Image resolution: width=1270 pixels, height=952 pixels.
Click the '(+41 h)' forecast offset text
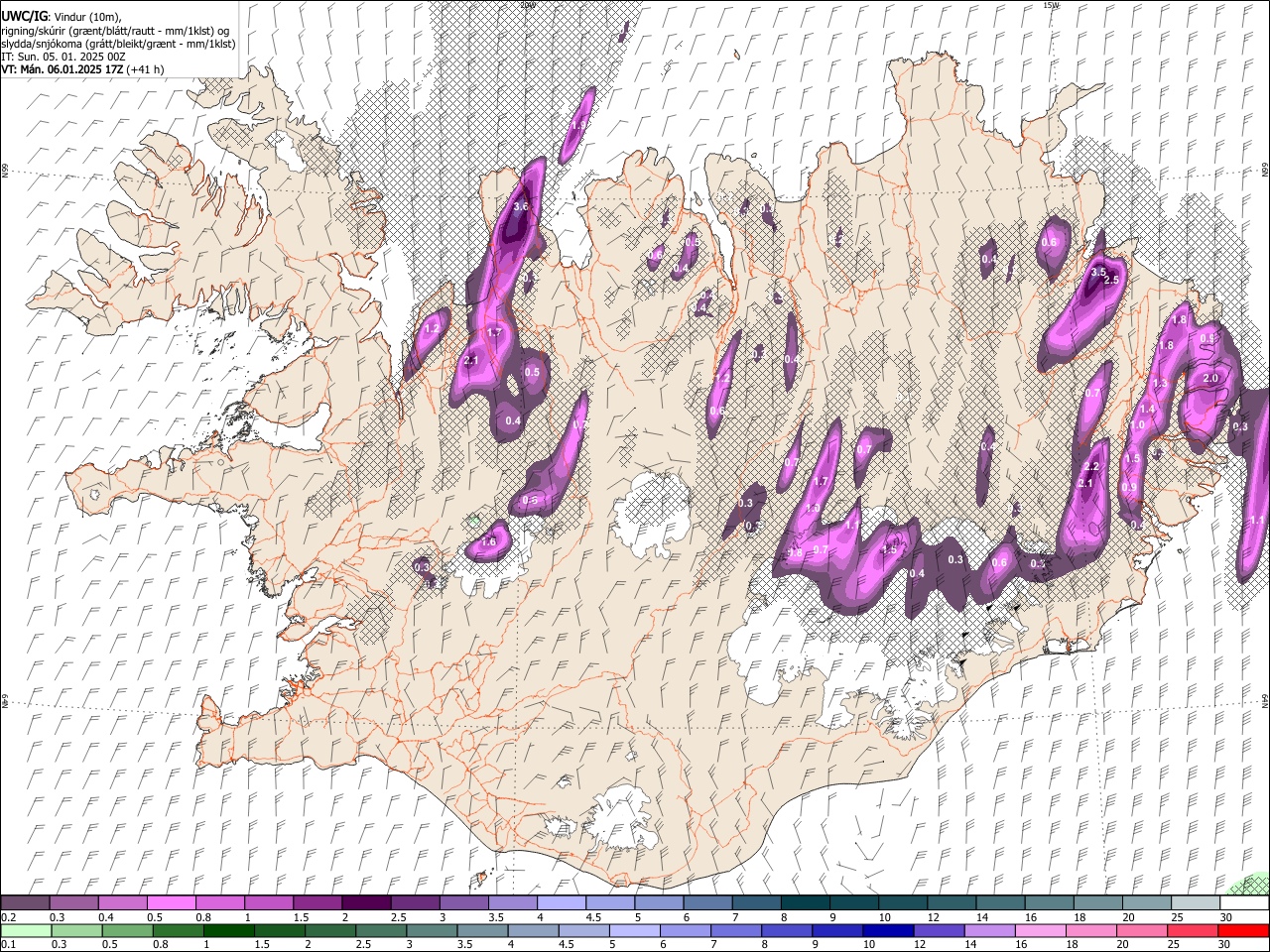click(145, 69)
